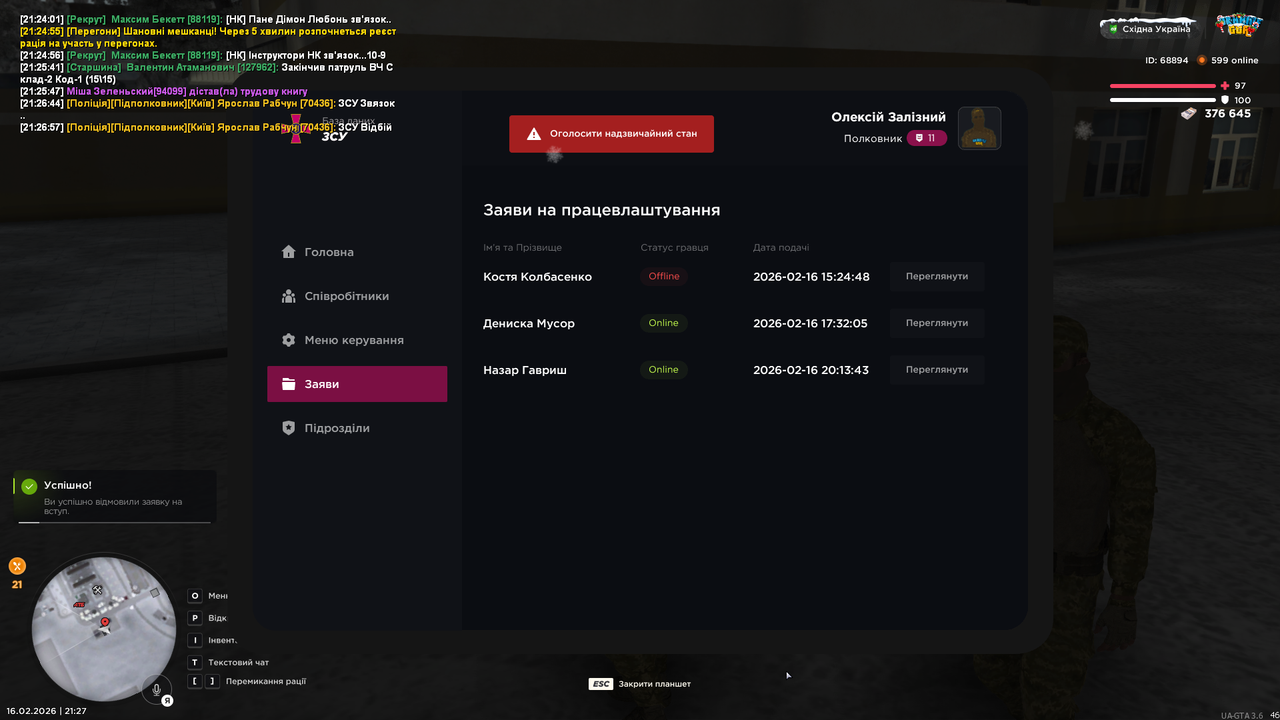This screenshot has height=720, width=1280.
Task: Click the Ім'я та Прізвище column header
Action: point(522,247)
